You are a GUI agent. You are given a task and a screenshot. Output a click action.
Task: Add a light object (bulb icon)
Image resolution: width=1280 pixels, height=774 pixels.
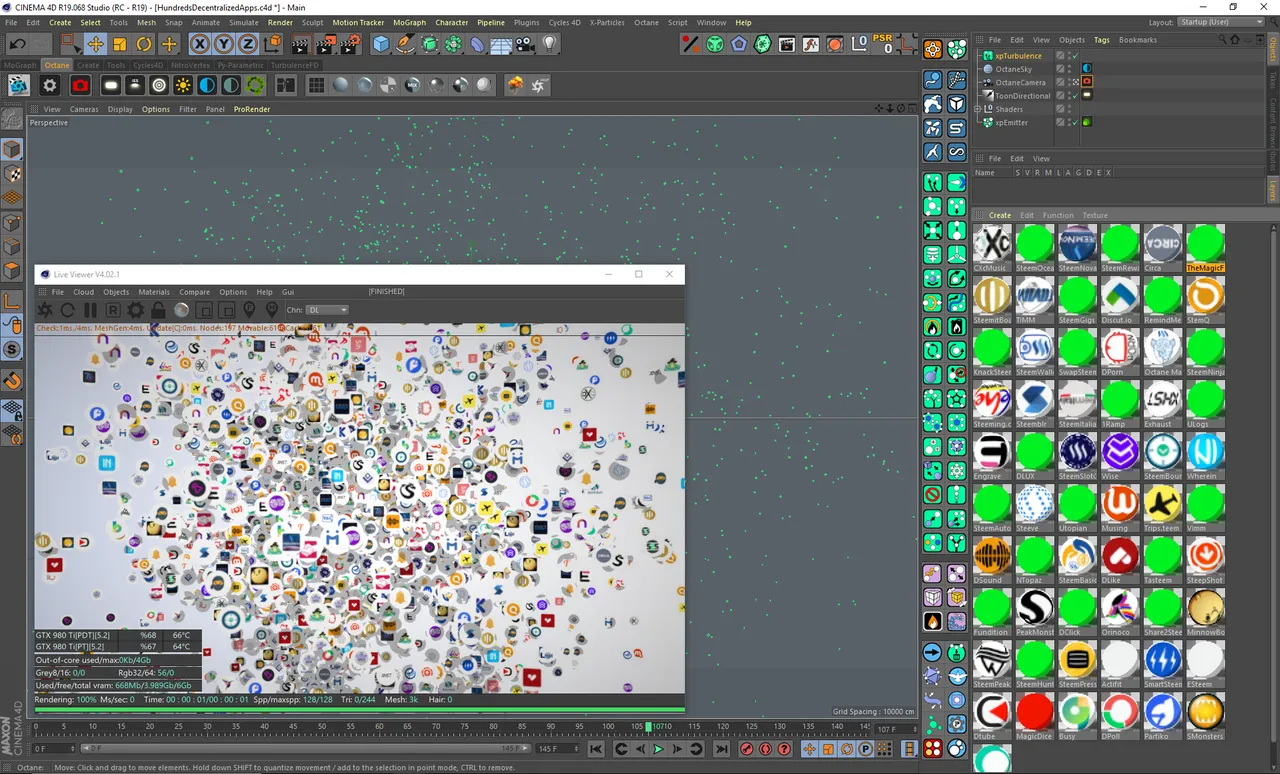(x=549, y=44)
